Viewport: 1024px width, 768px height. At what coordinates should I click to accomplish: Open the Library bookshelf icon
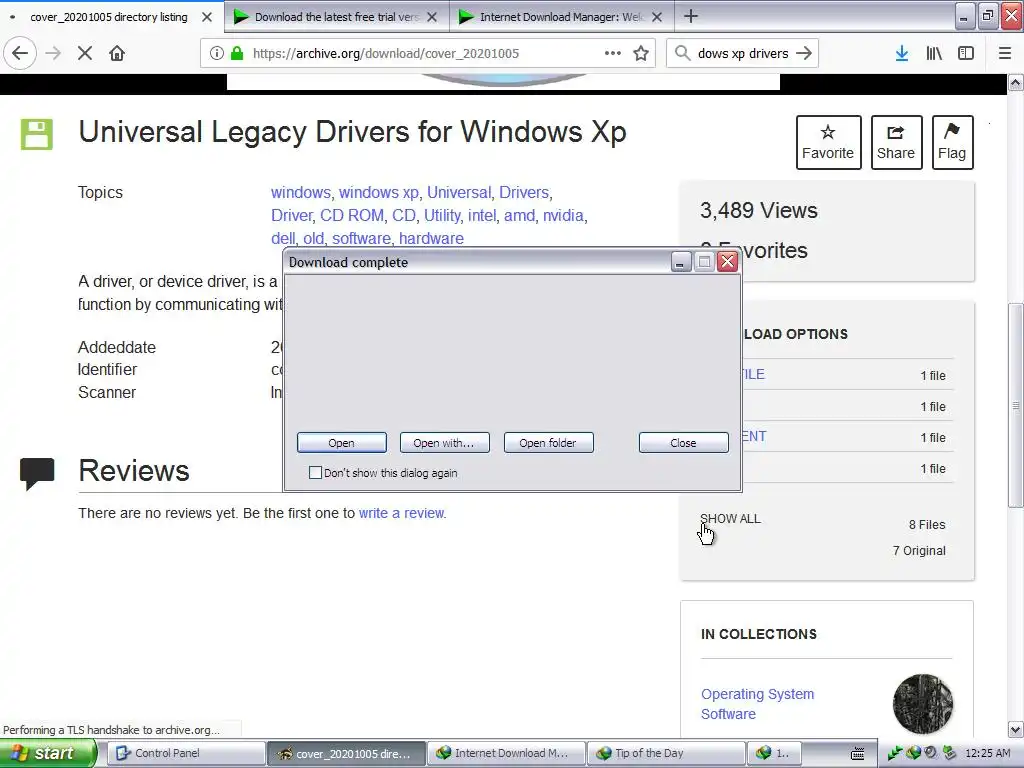click(934, 54)
